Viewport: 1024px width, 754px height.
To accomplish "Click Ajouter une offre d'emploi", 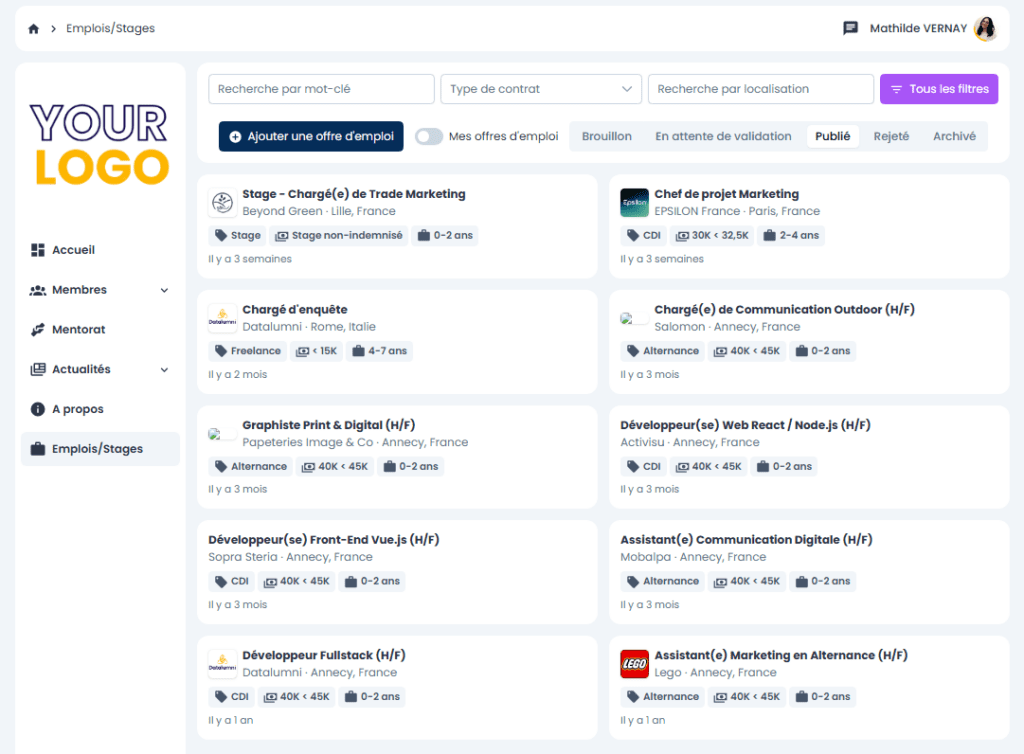I will [310, 136].
